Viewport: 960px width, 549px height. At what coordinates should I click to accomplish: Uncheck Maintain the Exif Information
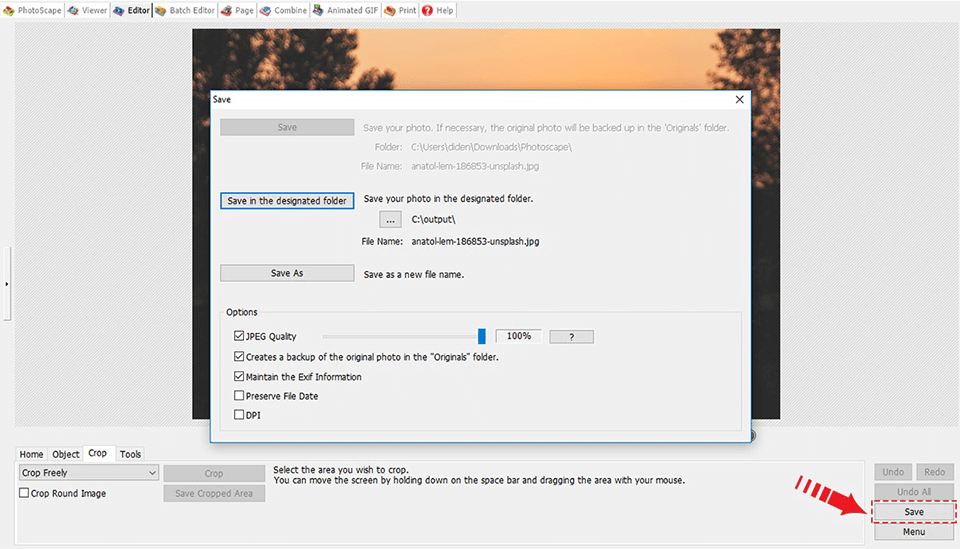click(x=239, y=377)
